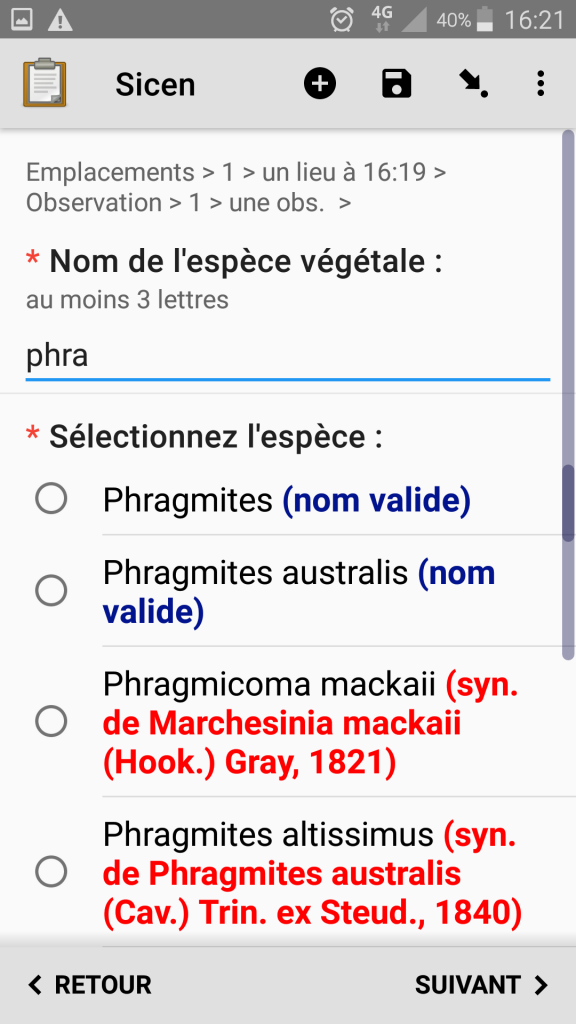The height and width of the screenshot is (1024, 576).
Task: Add a new entry with plus icon
Action: tap(320, 84)
